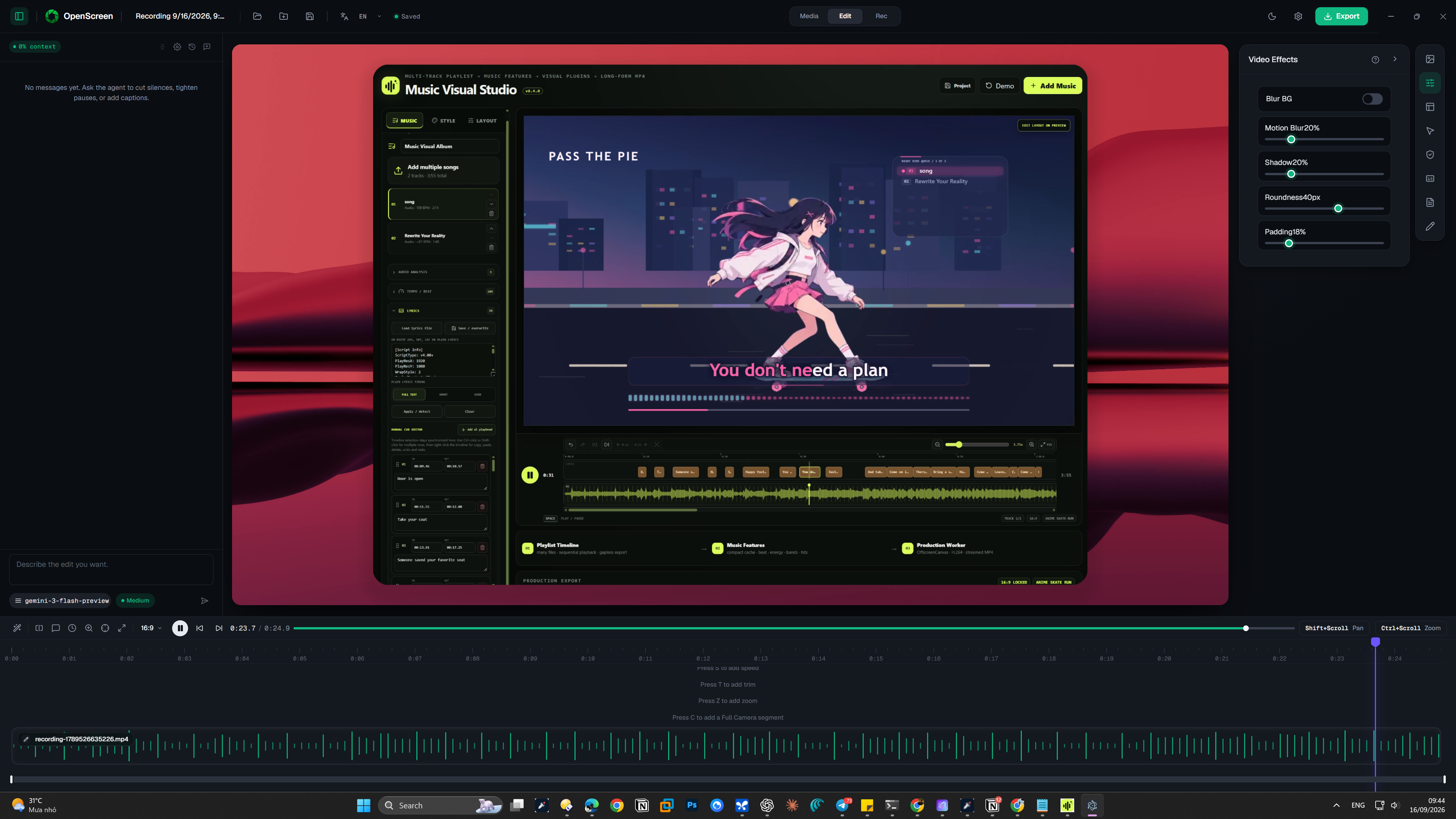
Task: Adjust the Motion Blur slider
Action: (x=1324, y=139)
